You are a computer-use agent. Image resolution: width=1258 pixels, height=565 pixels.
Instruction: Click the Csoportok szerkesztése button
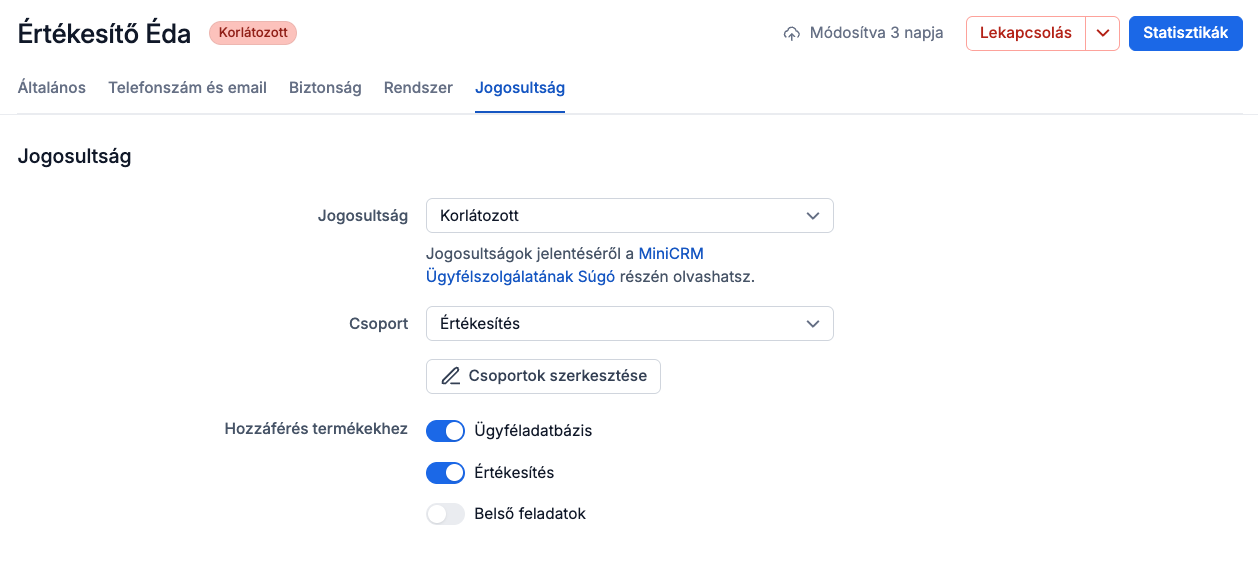(543, 377)
